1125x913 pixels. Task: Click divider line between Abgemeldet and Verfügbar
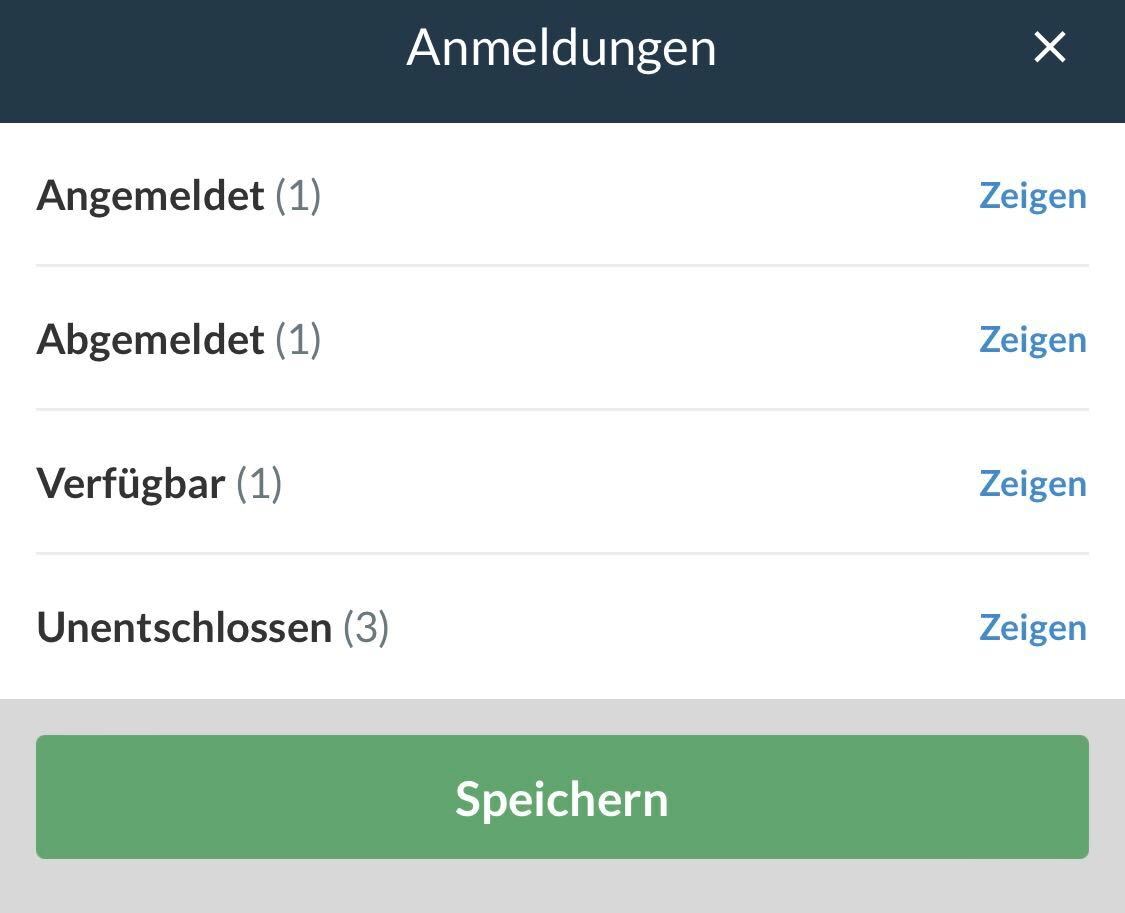[562, 409]
